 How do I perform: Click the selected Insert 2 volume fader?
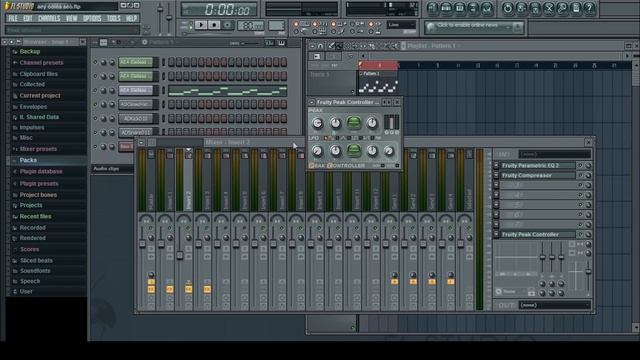180,256
